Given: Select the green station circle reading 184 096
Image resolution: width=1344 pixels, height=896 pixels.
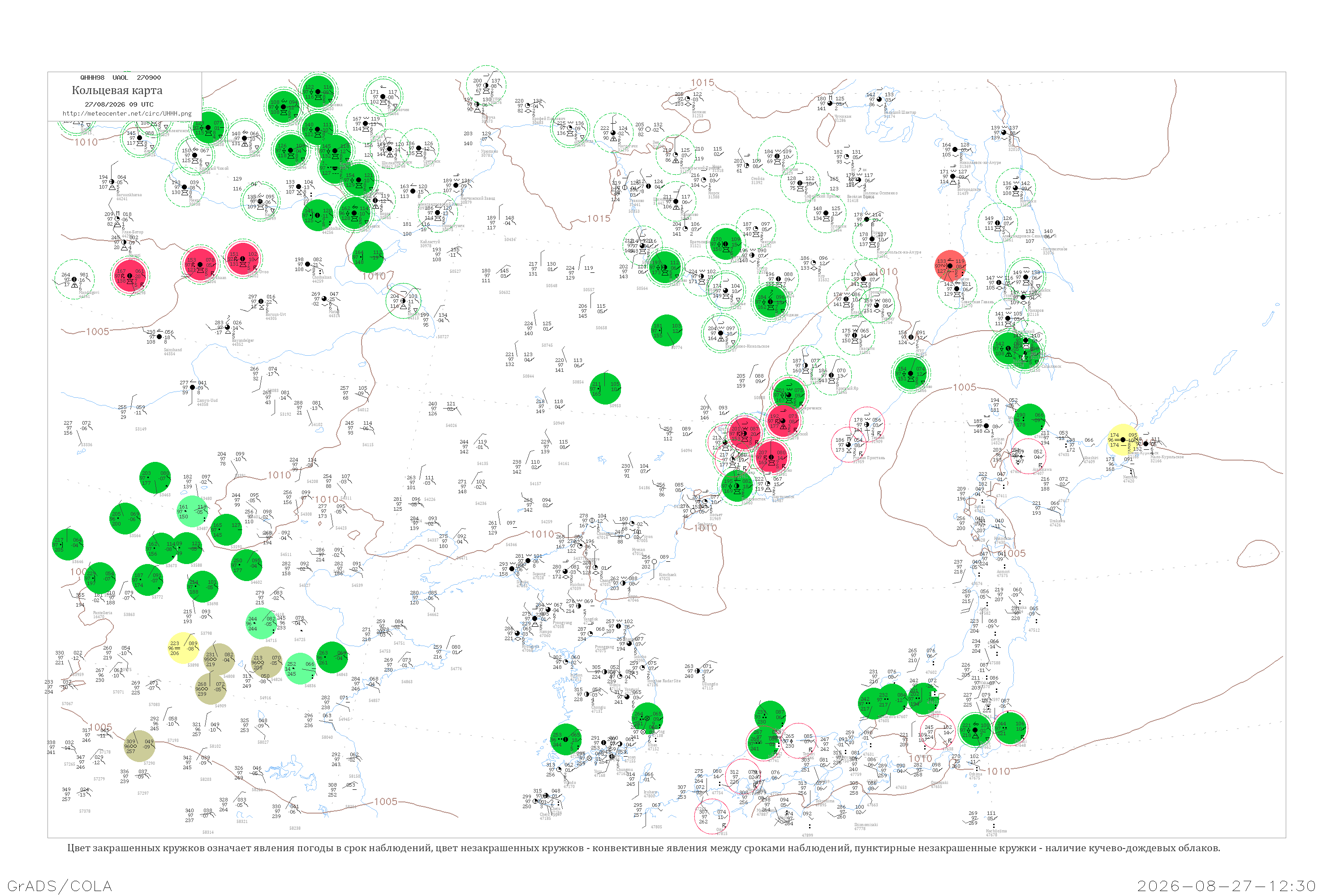Looking at the screenshot, I should coord(771,302).
